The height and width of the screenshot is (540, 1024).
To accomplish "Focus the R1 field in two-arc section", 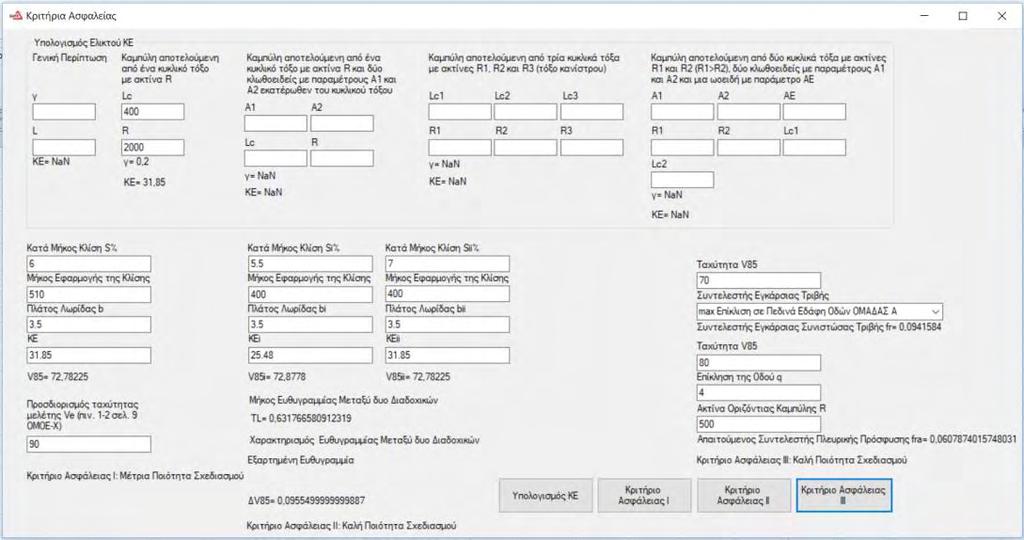I will 682,147.
